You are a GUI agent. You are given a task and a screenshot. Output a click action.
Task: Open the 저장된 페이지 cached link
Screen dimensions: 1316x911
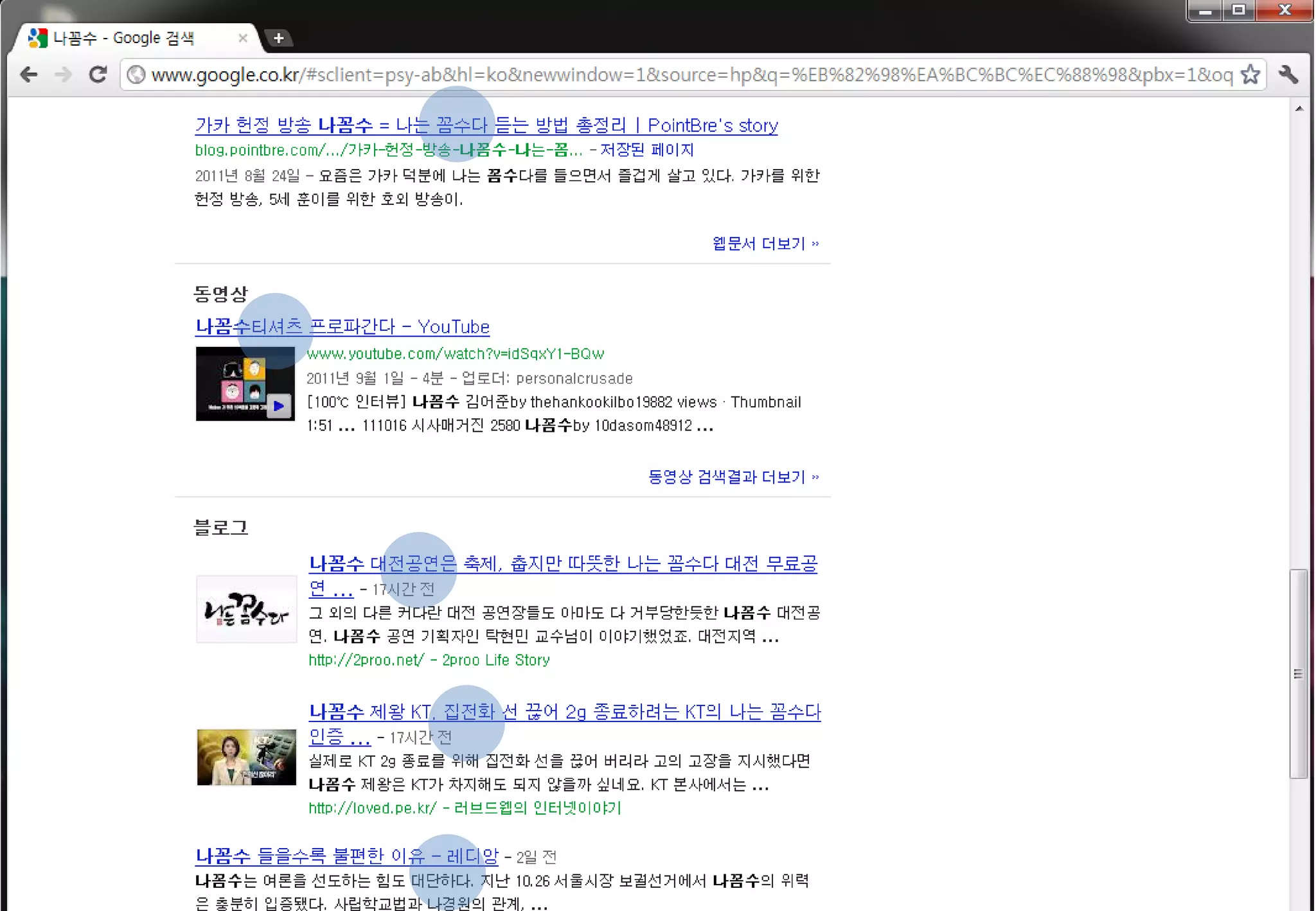pyautogui.click(x=646, y=150)
